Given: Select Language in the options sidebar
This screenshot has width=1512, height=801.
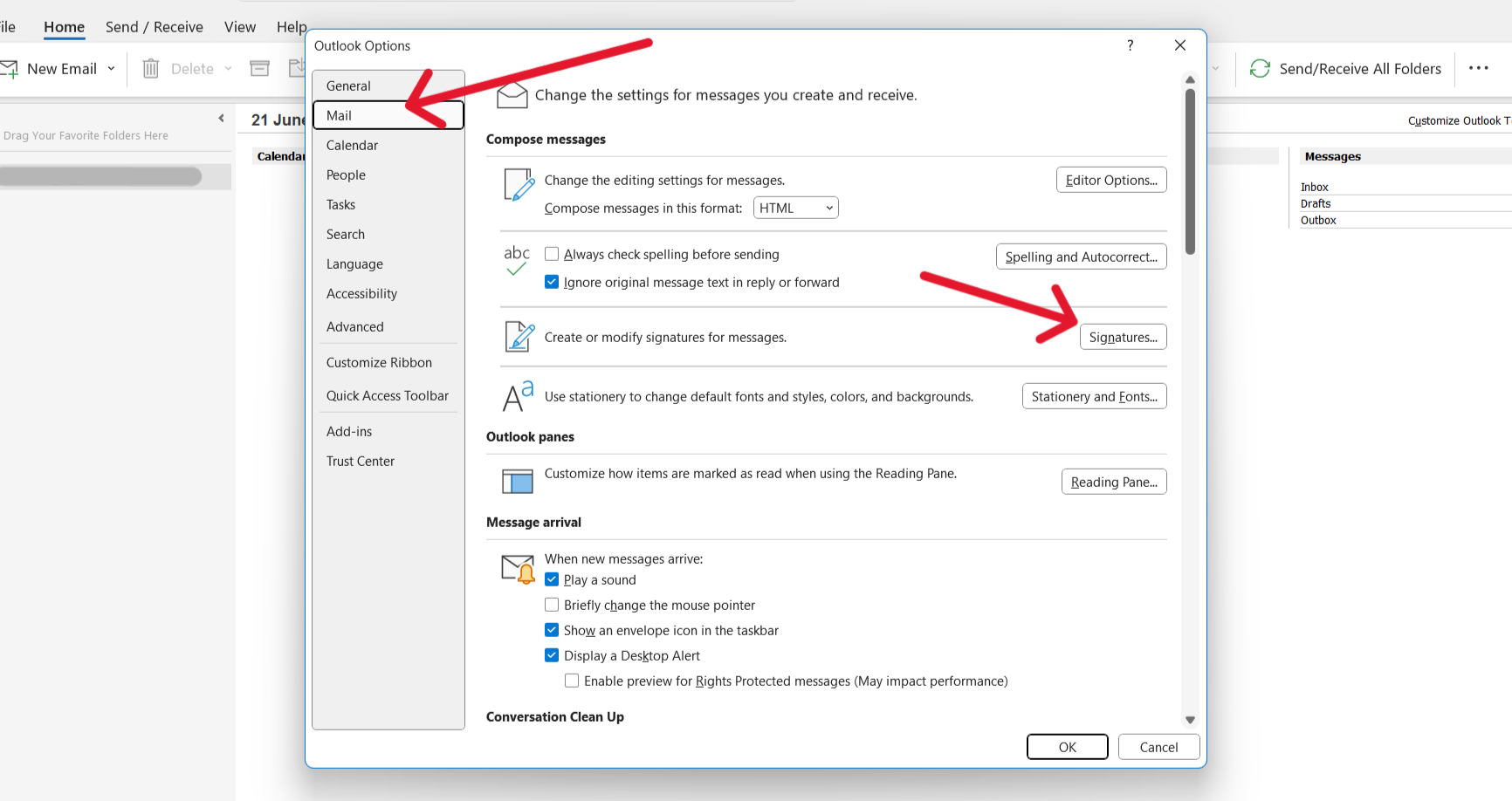Looking at the screenshot, I should tap(388, 264).
